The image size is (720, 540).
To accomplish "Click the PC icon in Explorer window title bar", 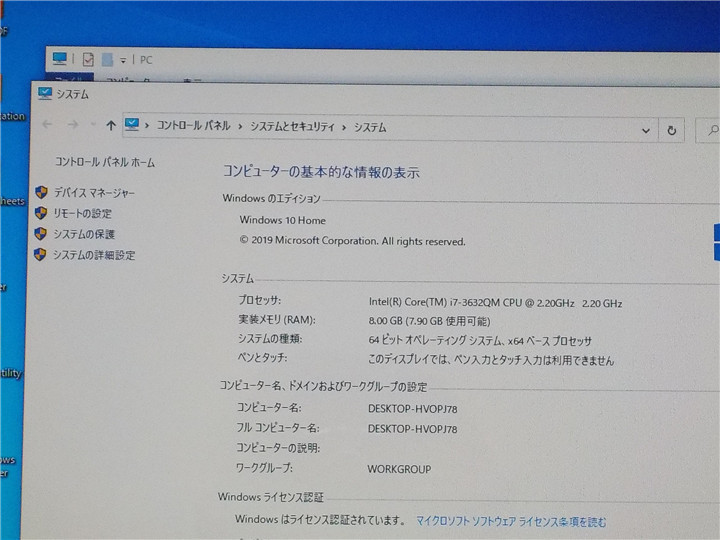I will point(60,58).
